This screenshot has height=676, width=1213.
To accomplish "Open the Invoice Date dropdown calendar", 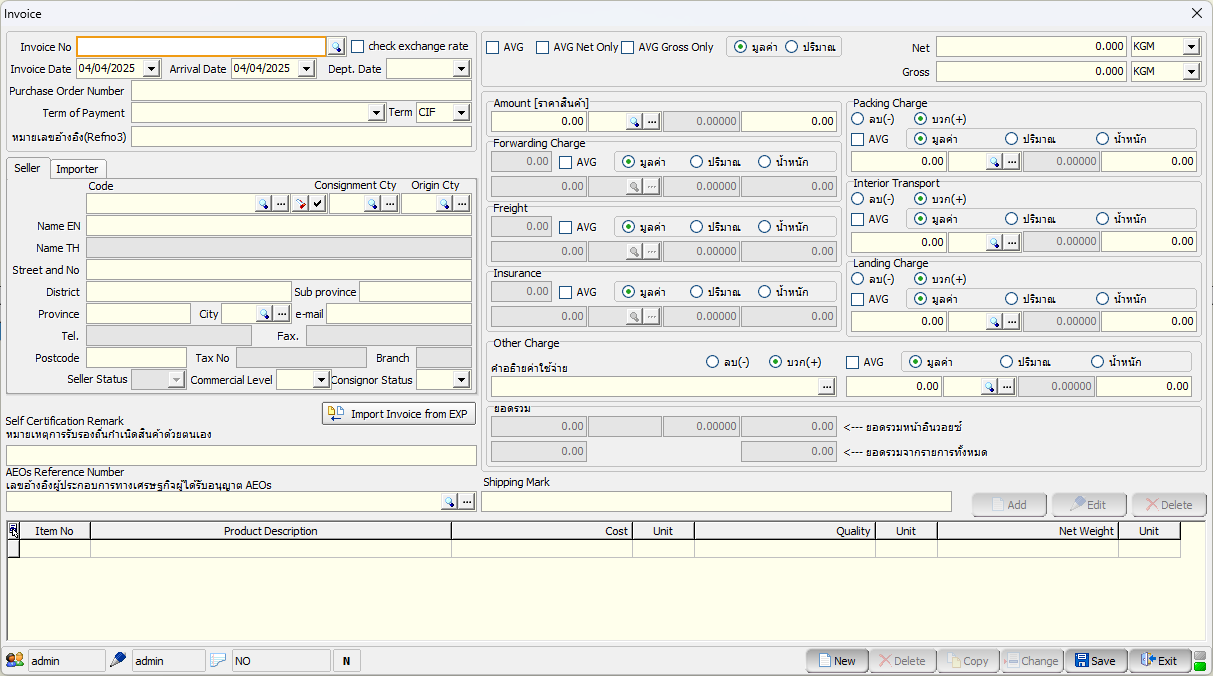I will pos(151,69).
